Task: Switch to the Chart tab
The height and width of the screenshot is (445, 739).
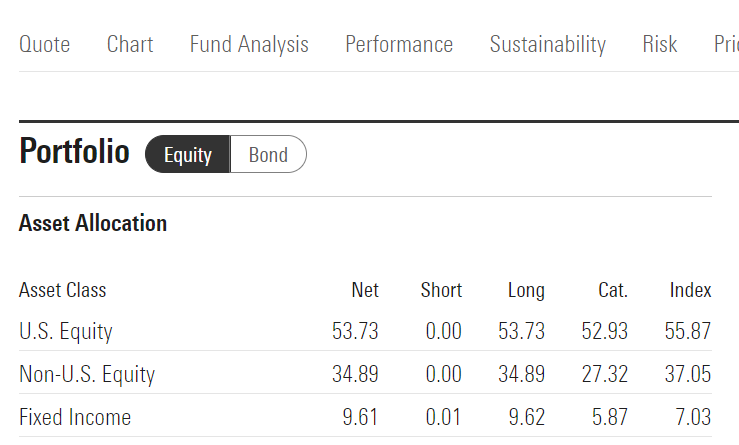Action: tap(130, 44)
